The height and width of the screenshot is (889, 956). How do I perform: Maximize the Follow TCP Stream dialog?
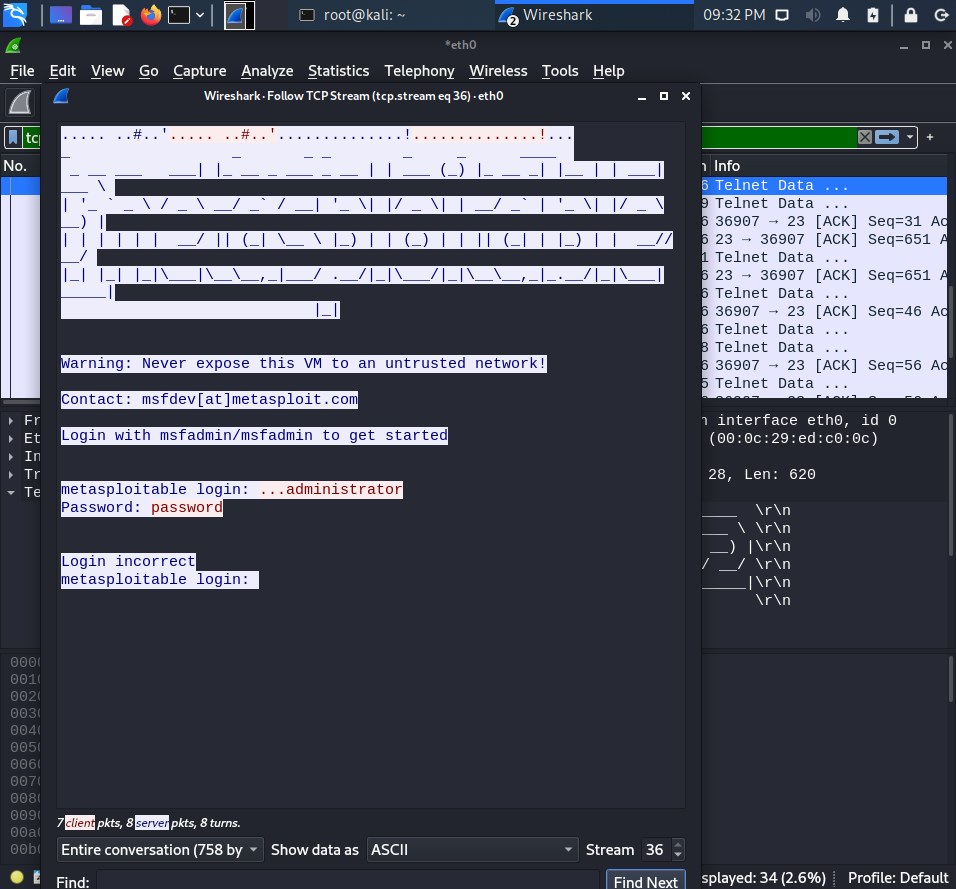(664, 96)
